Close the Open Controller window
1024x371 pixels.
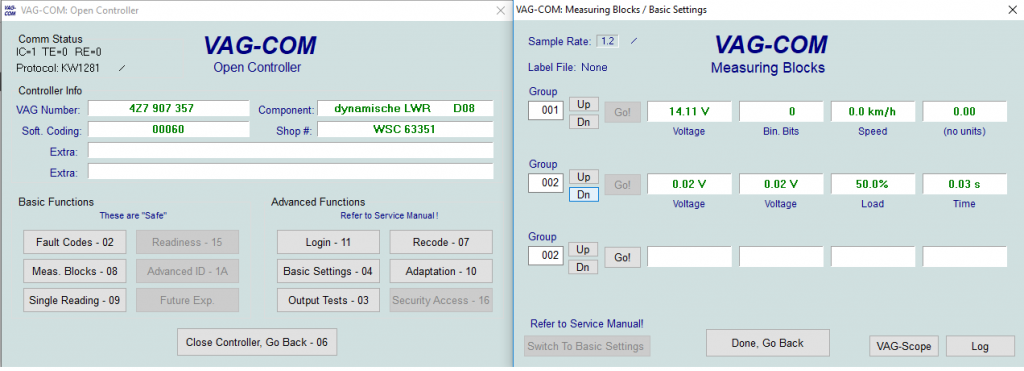tap(500, 10)
